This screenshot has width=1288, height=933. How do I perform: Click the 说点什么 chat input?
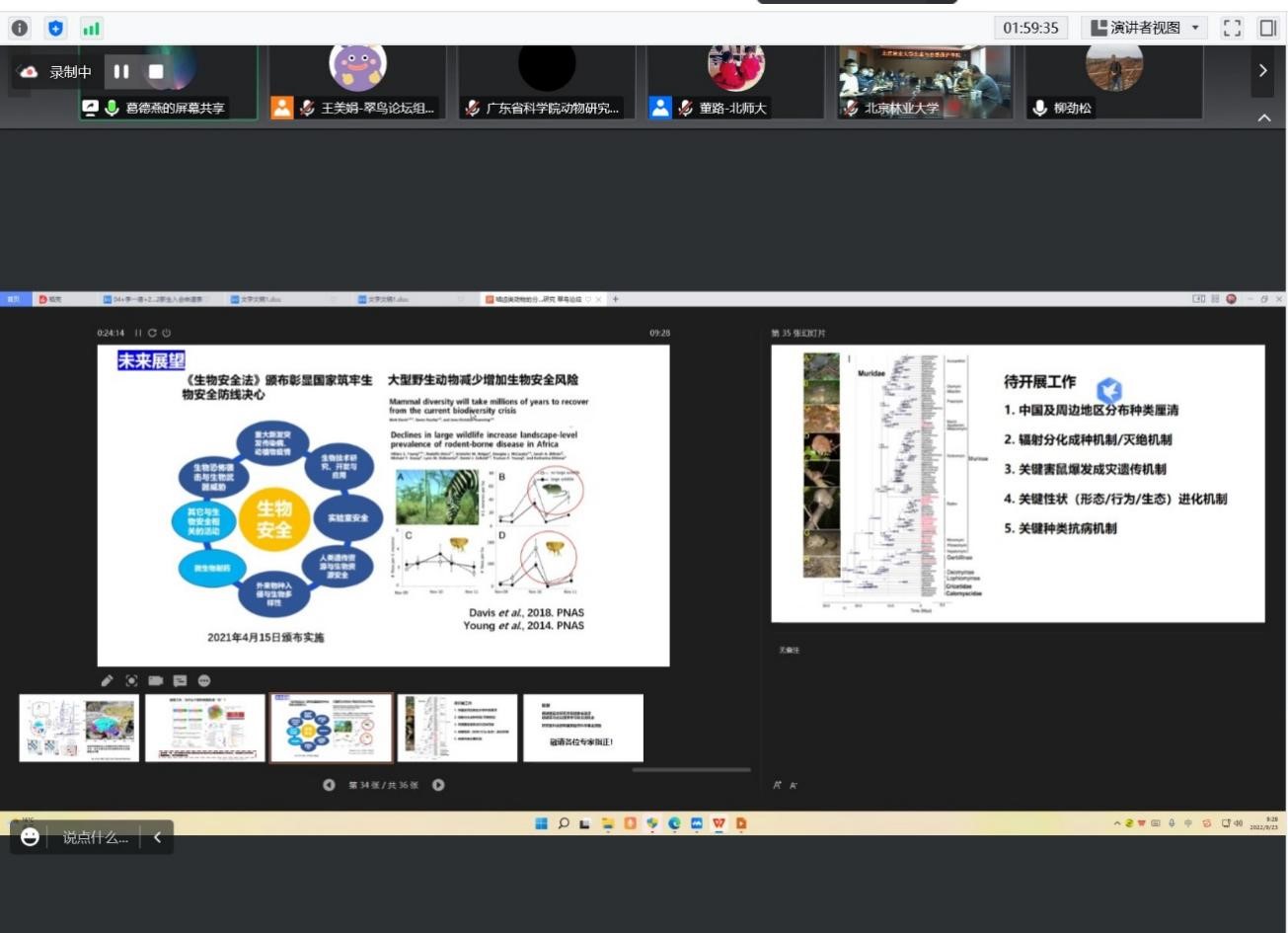[96, 837]
